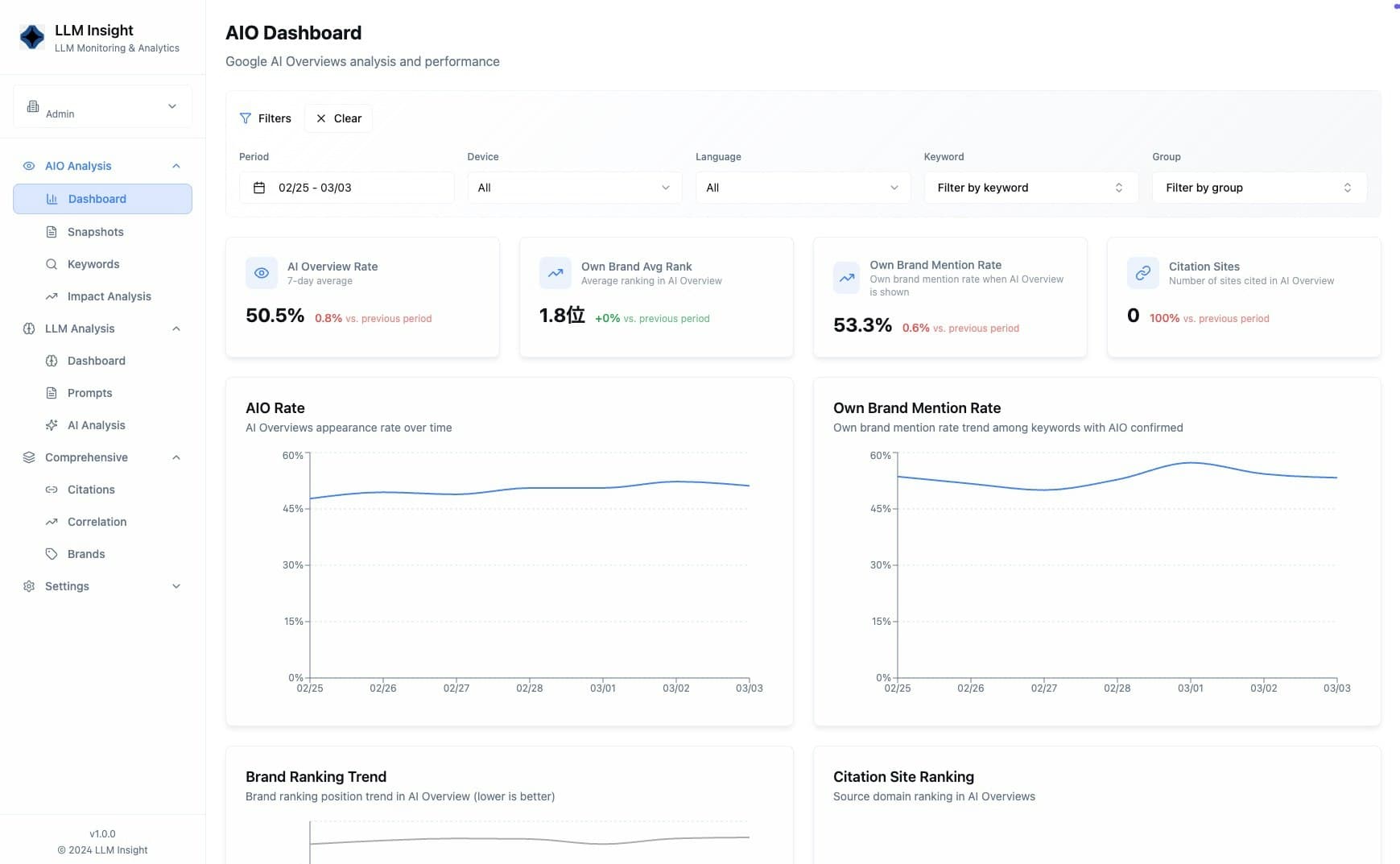
Task: Collapse the AIO Analysis sidebar section
Action: pyautogui.click(x=176, y=166)
